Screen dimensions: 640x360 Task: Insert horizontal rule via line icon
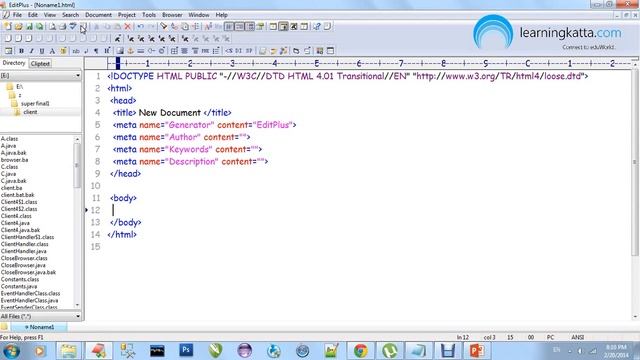point(141,51)
